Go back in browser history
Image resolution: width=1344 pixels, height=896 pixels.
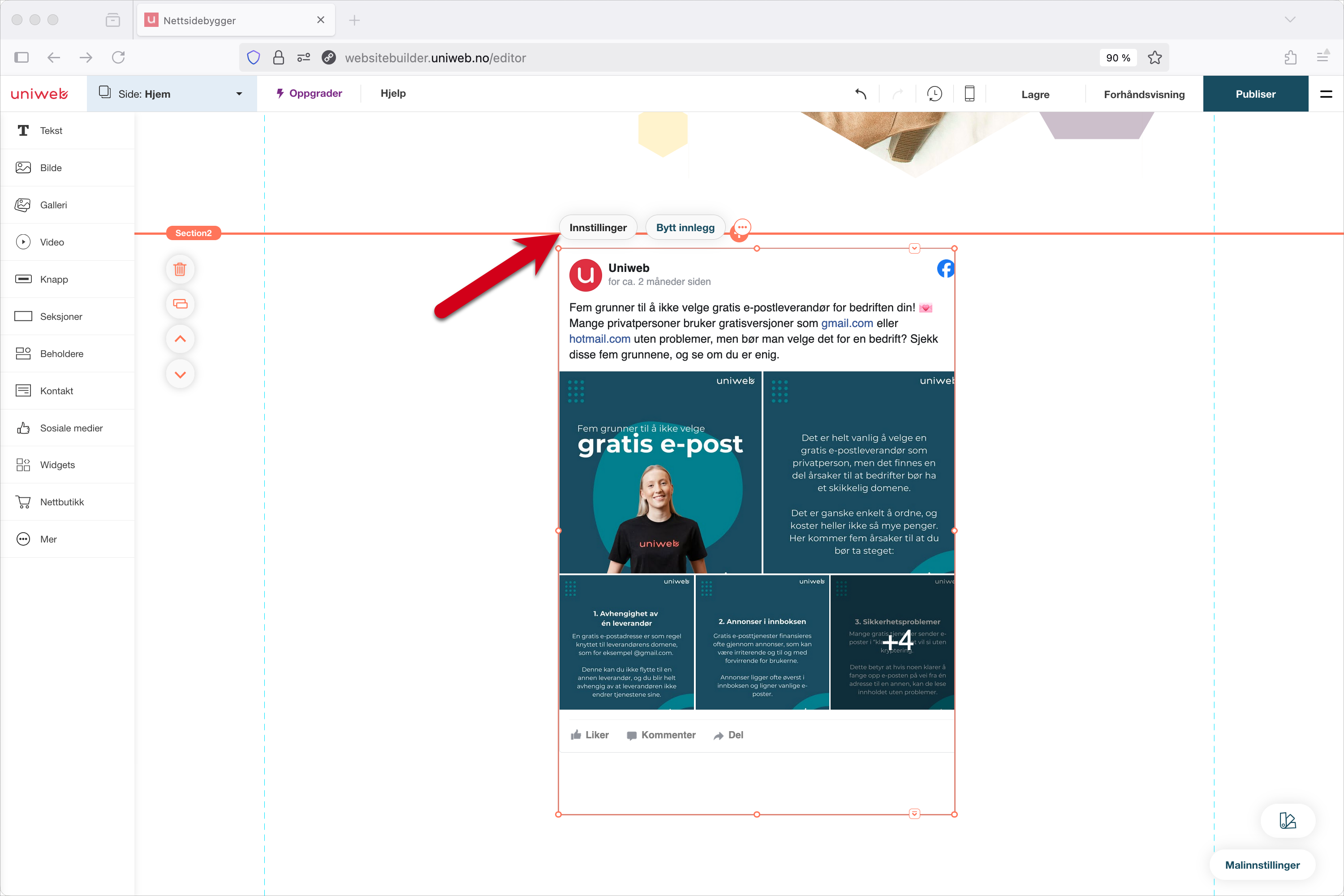(54, 57)
